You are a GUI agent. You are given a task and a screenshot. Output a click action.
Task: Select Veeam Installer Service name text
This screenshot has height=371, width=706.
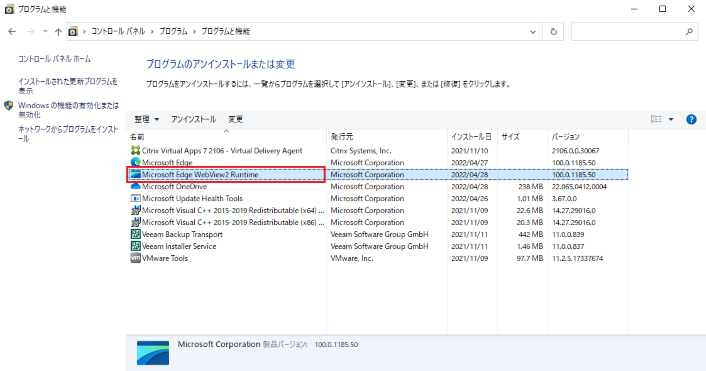click(x=179, y=246)
